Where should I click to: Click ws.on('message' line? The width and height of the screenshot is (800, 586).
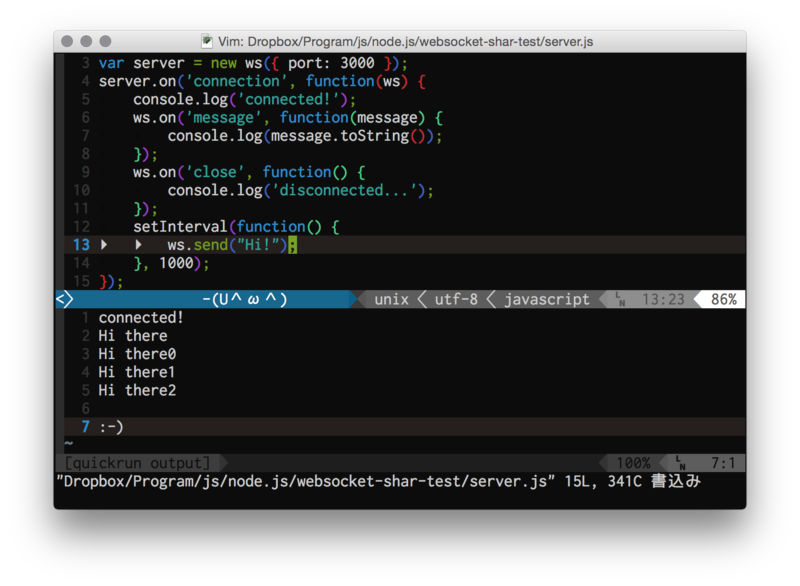[288, 118]
